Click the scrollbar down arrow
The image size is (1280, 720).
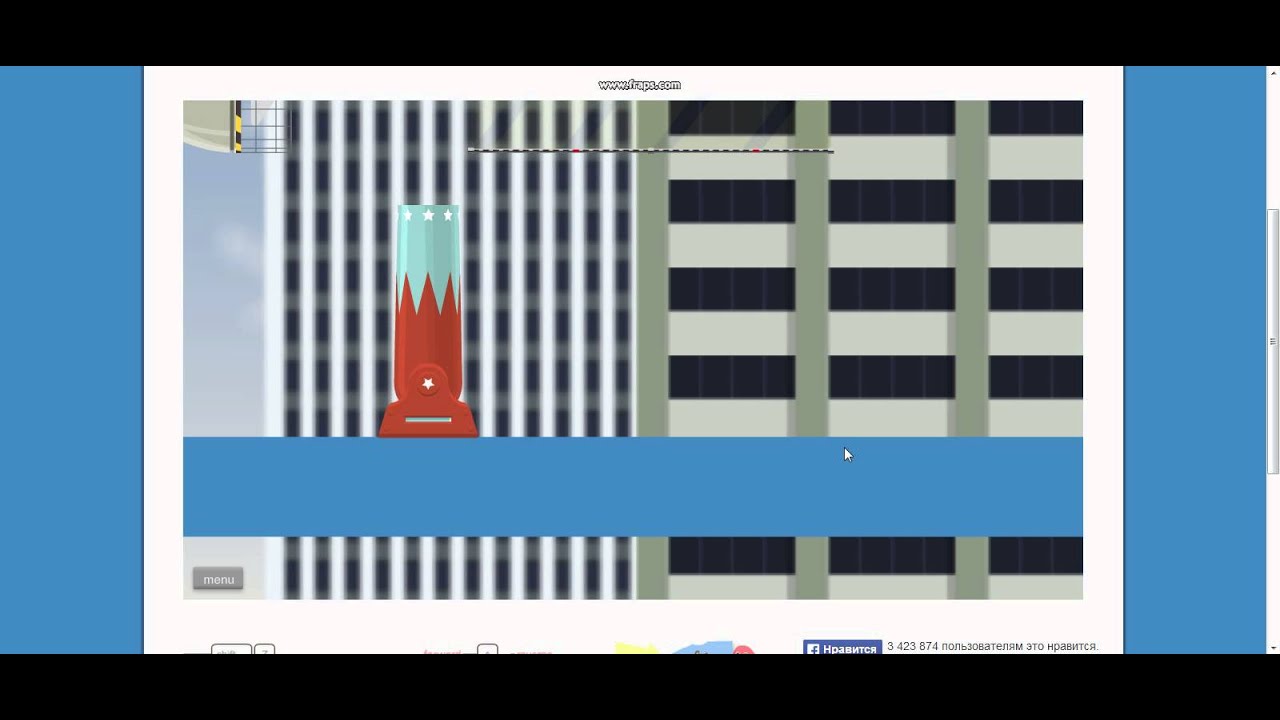coord(1273,647)
